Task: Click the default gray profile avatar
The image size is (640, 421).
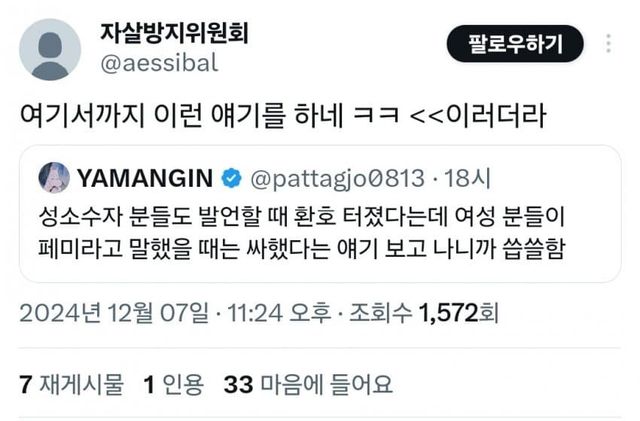Action: [50, 49]
